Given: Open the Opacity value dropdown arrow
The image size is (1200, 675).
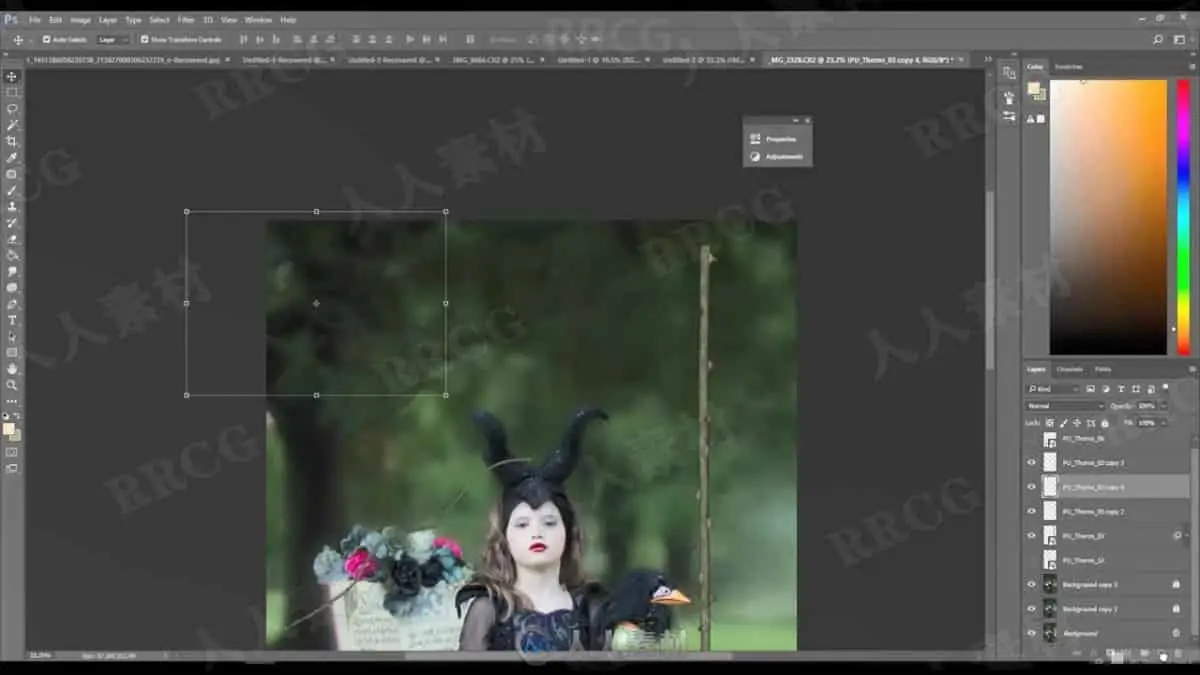Looking at the screenshot, I should click(x=1161, y=405).
